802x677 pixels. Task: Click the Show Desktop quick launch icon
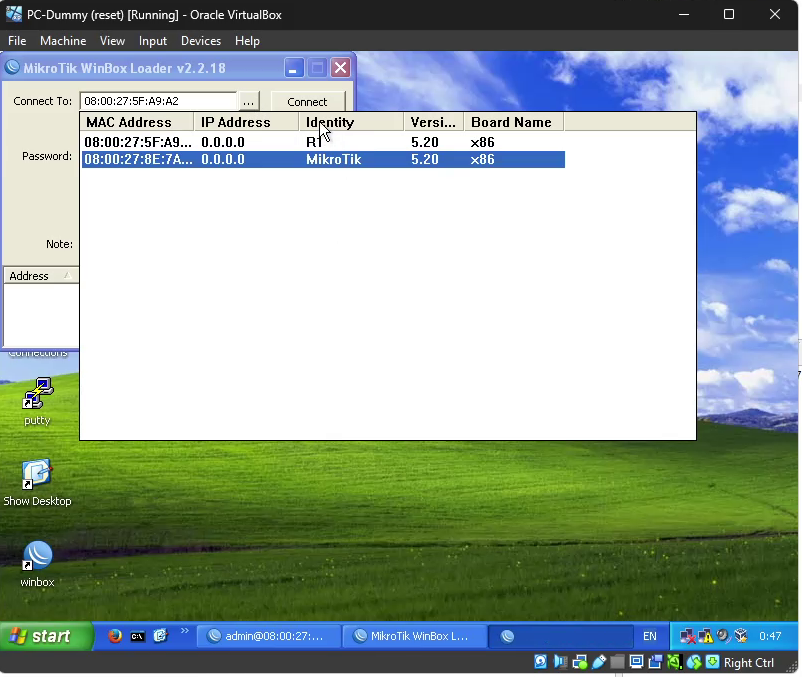(x=160, y=636)
